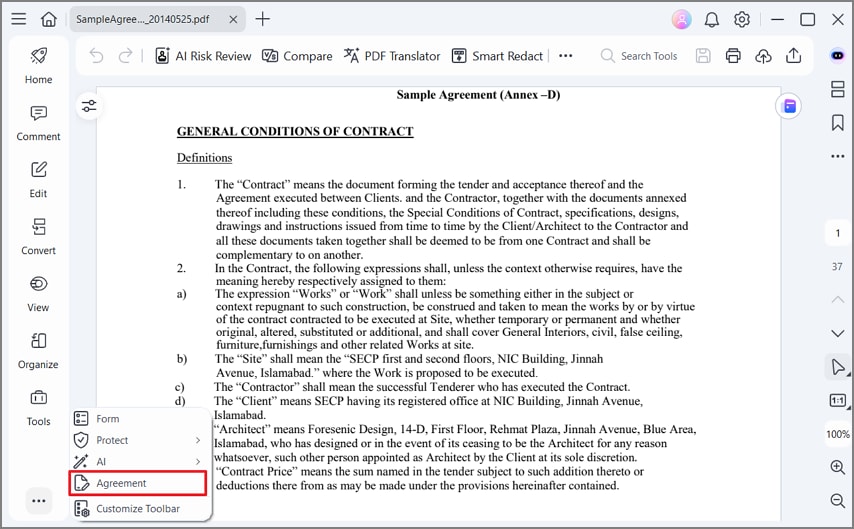Show more right-sidebar options ellipsis

pos(838,156)
